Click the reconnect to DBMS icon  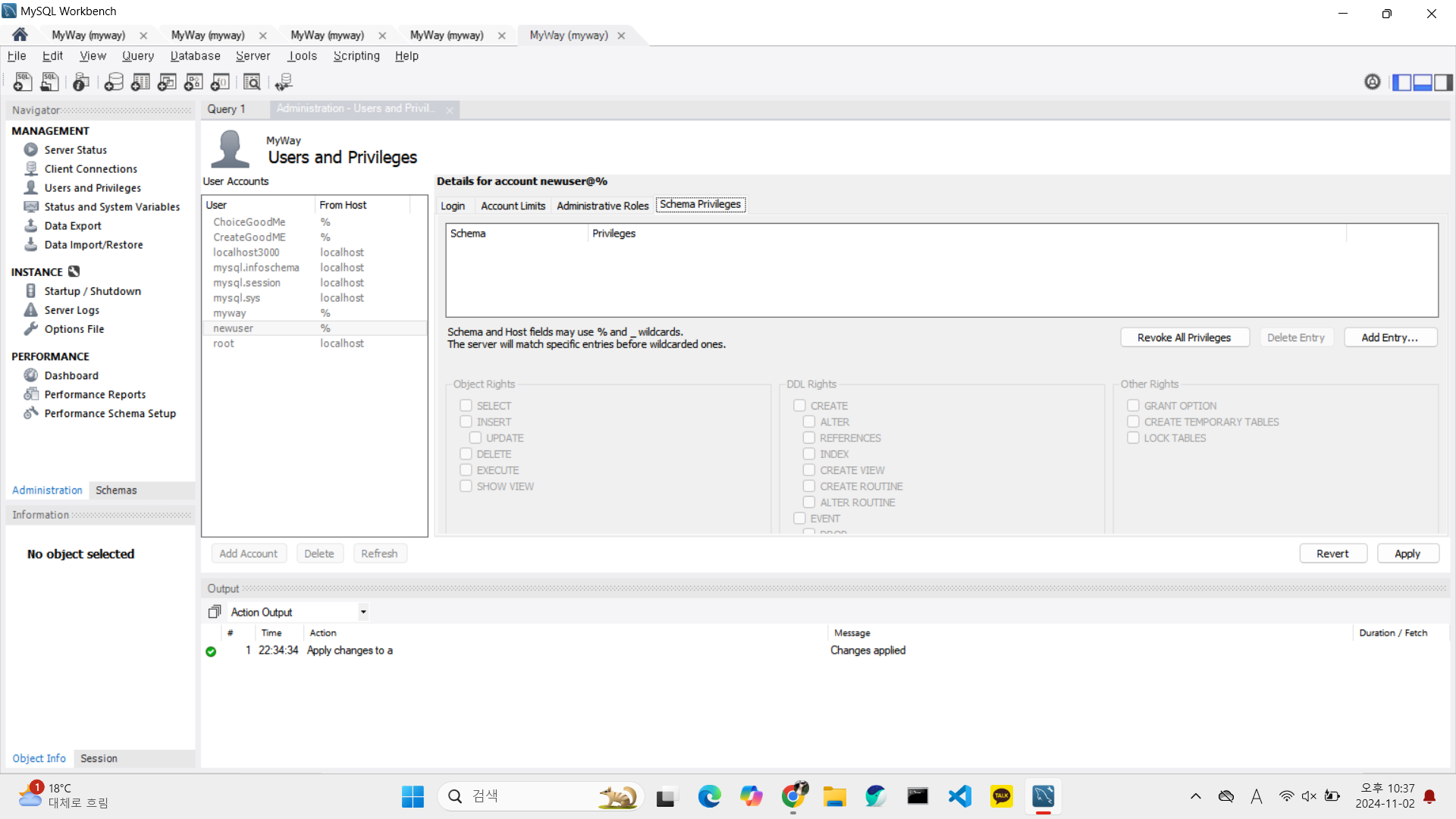click(284, 82)
